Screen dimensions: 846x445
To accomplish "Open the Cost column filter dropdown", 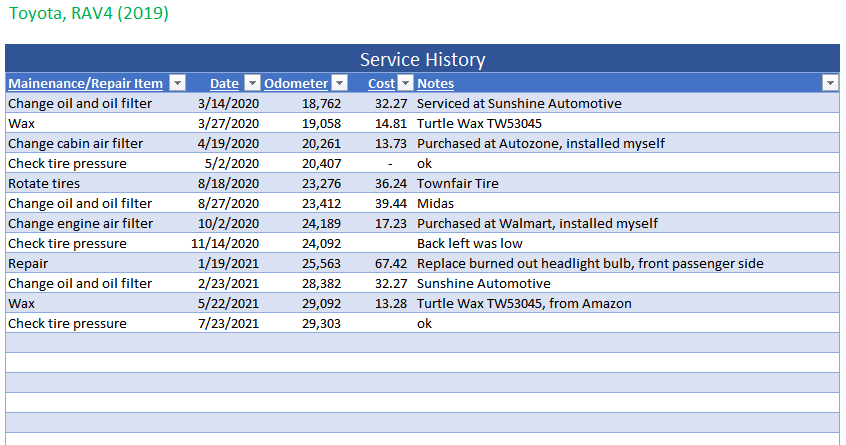I will pyautogui.click(x=405, y=84).
